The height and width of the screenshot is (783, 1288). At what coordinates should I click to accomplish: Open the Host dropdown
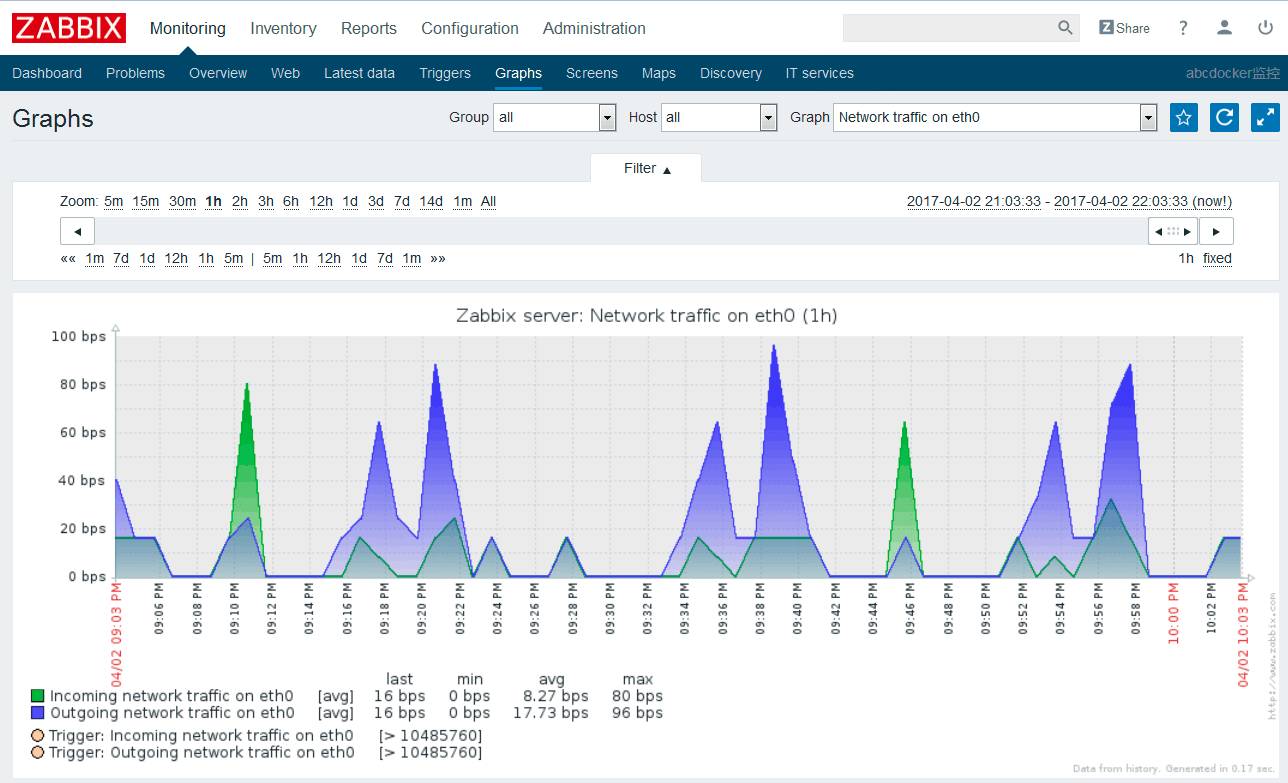point(719,117)
